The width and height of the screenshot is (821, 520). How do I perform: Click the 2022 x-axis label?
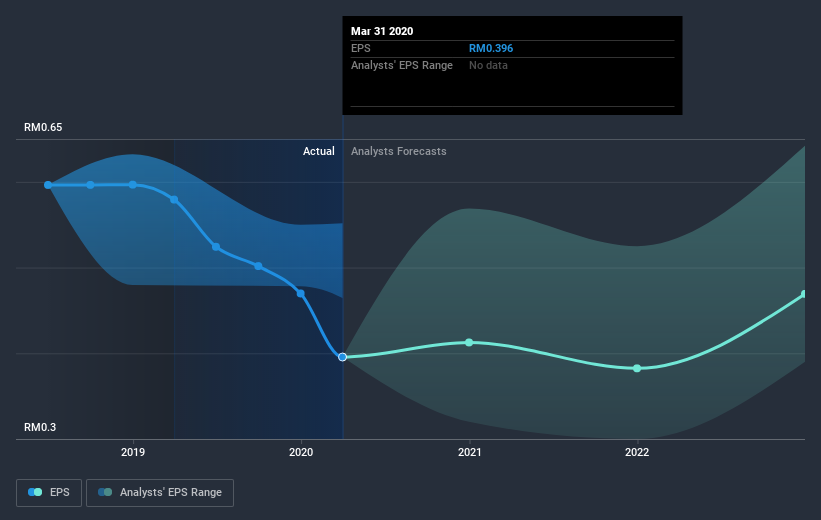(x=637, y=452)
